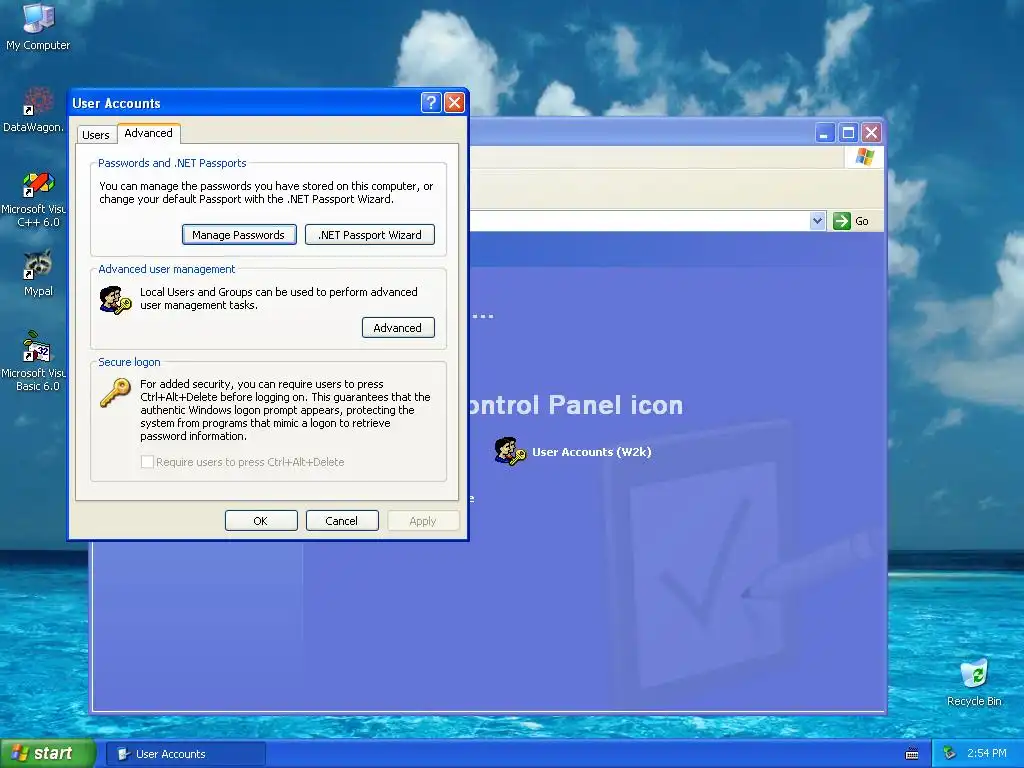
Task: Close the User Accounts dialog
Action: 454,103
